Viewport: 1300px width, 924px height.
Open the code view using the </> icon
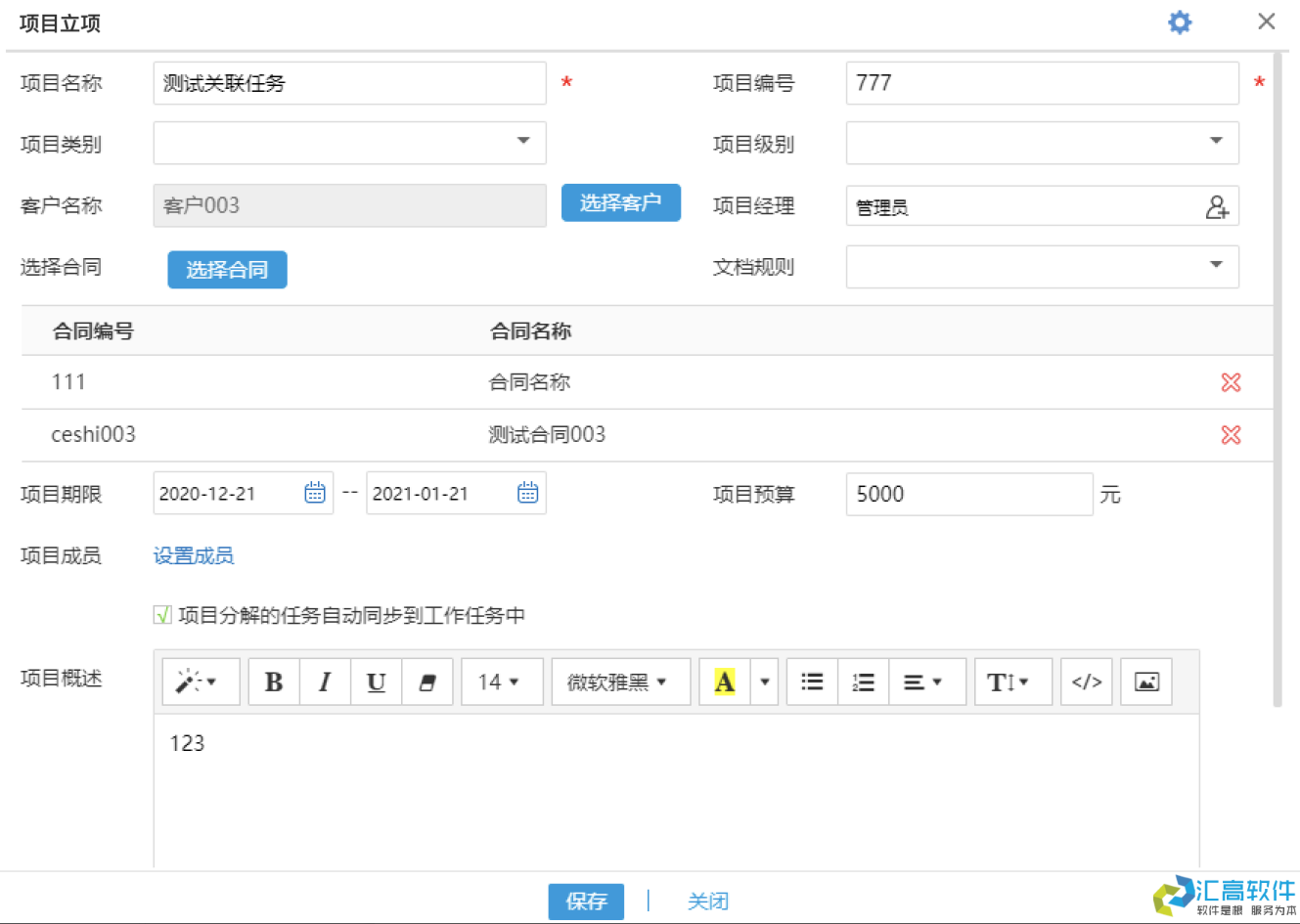click(x=1086, y=682)
